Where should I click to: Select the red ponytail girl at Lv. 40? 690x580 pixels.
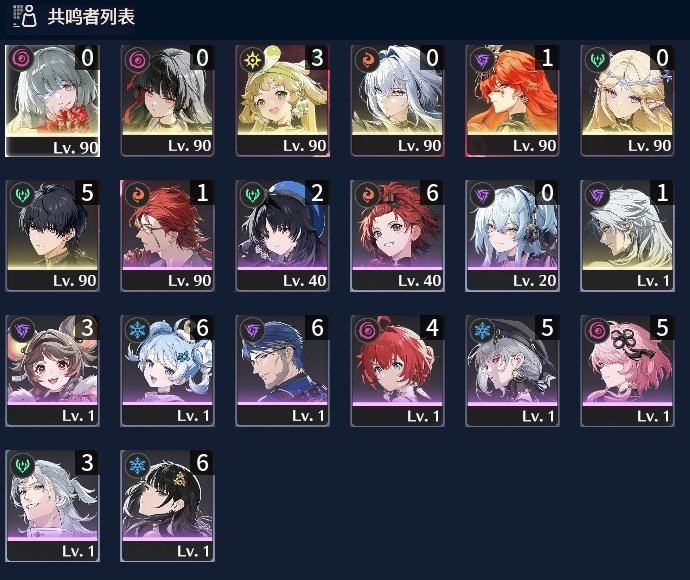pyautogui.click(x=397, y=236)
